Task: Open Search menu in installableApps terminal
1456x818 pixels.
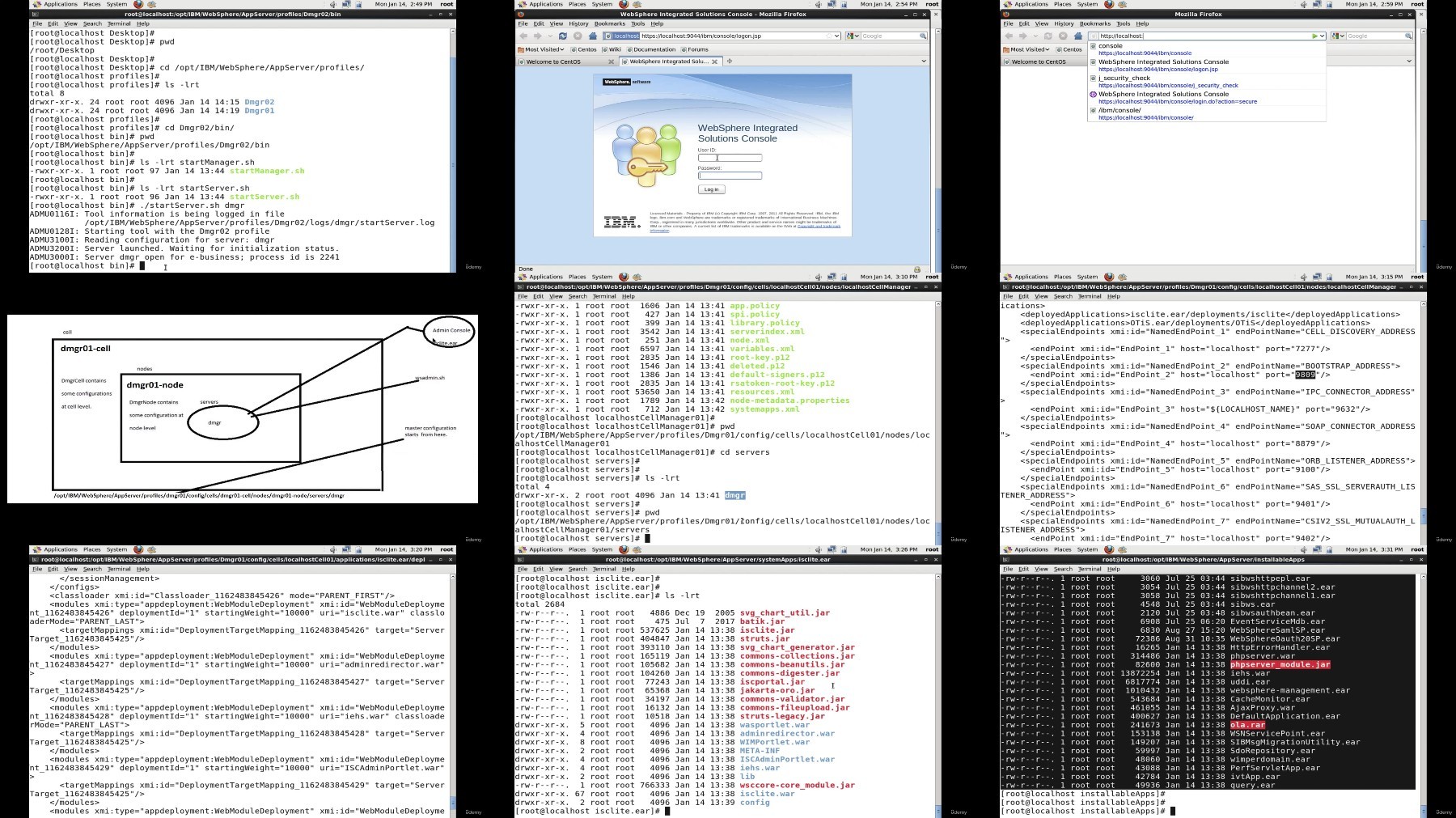Action: [x=1063, y=569]
